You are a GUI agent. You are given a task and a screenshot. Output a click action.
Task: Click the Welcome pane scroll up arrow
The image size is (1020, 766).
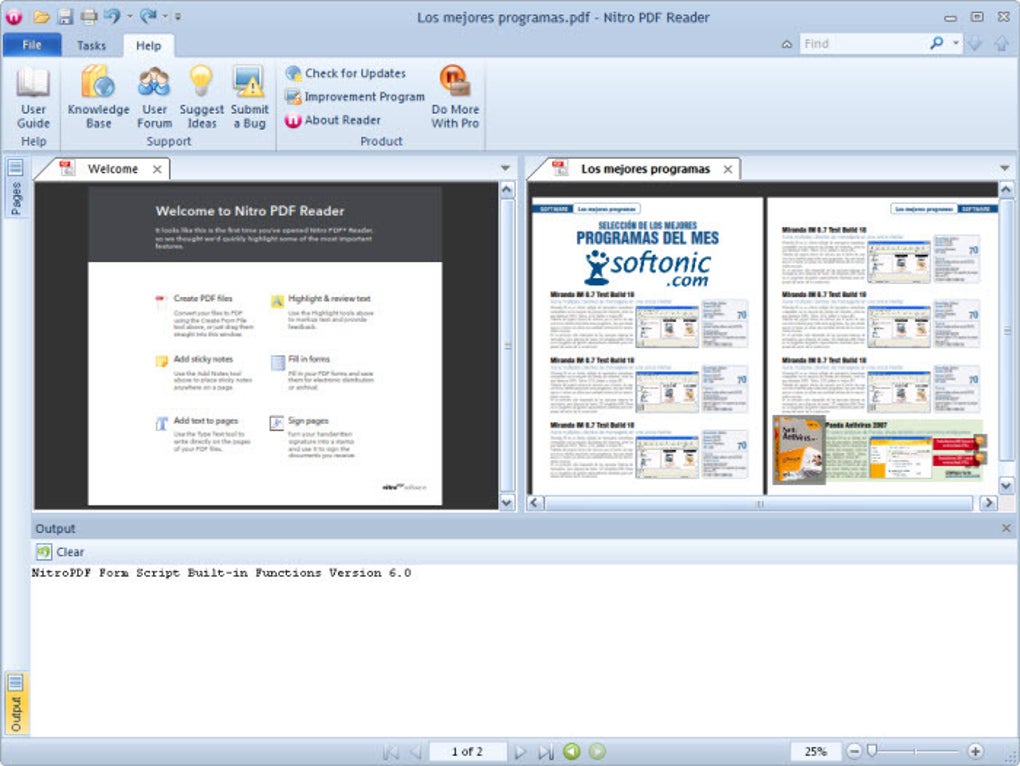click(x=507, y=190)
